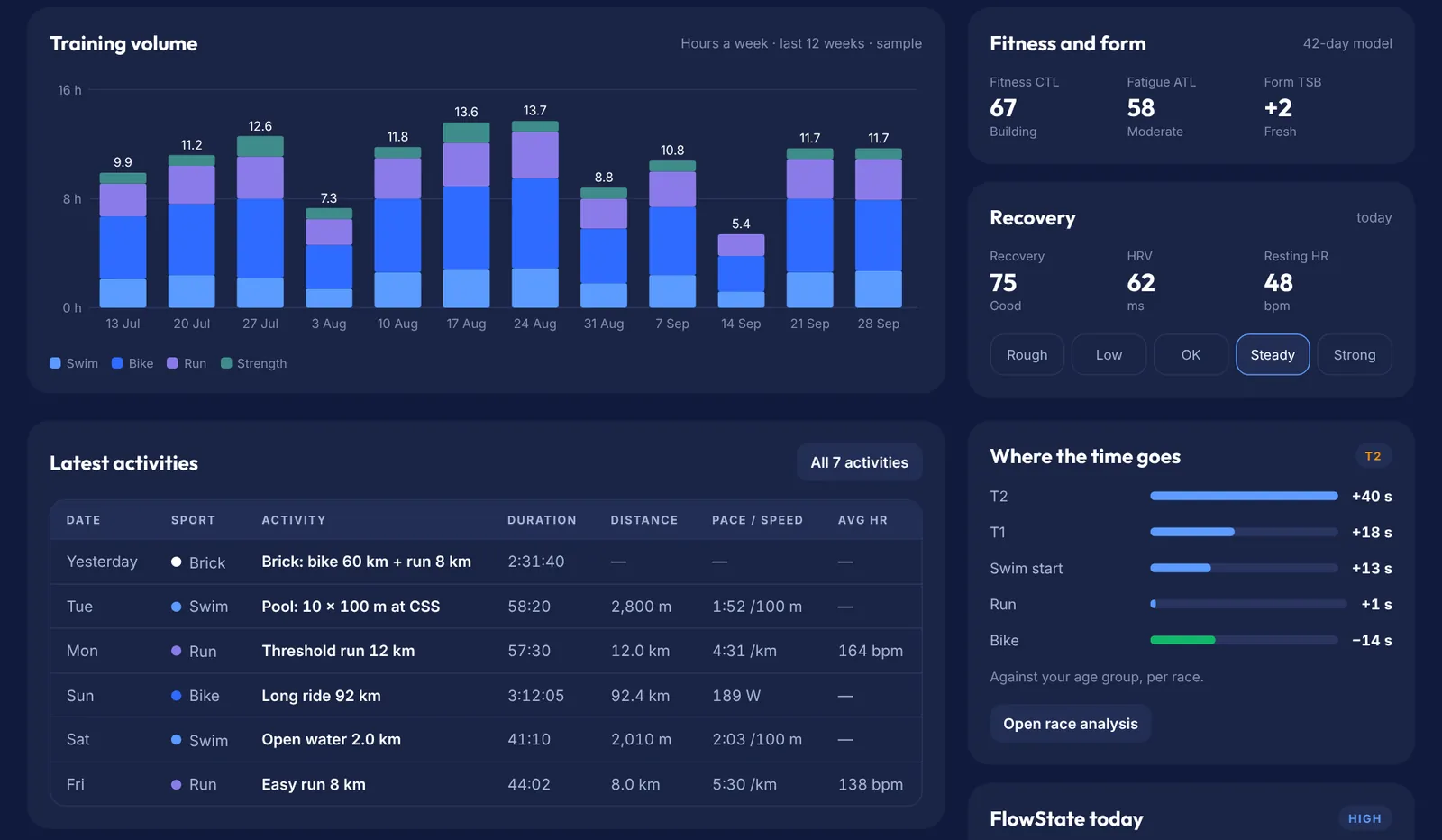Image resolution: width=1442 pixels, height=840 pixels.
Task: Click the '2,010 m' distance value
Action: coord(641,739)
